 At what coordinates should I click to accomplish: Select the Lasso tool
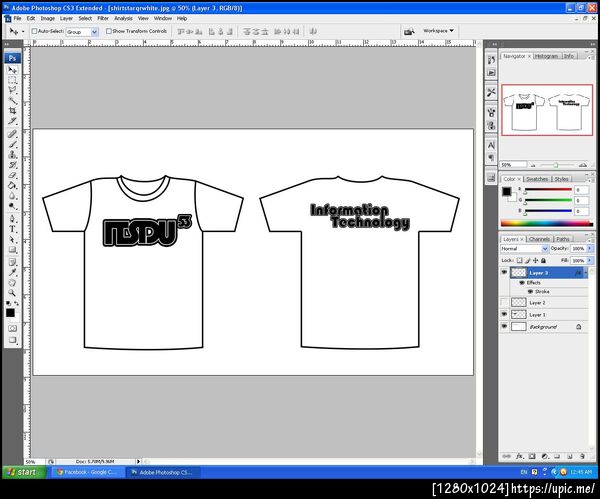(12, 90)
